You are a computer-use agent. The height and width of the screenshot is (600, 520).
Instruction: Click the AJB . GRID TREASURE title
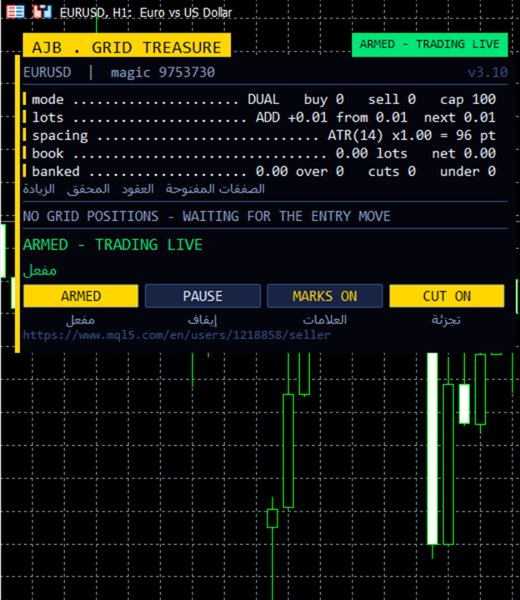[127, 46]
